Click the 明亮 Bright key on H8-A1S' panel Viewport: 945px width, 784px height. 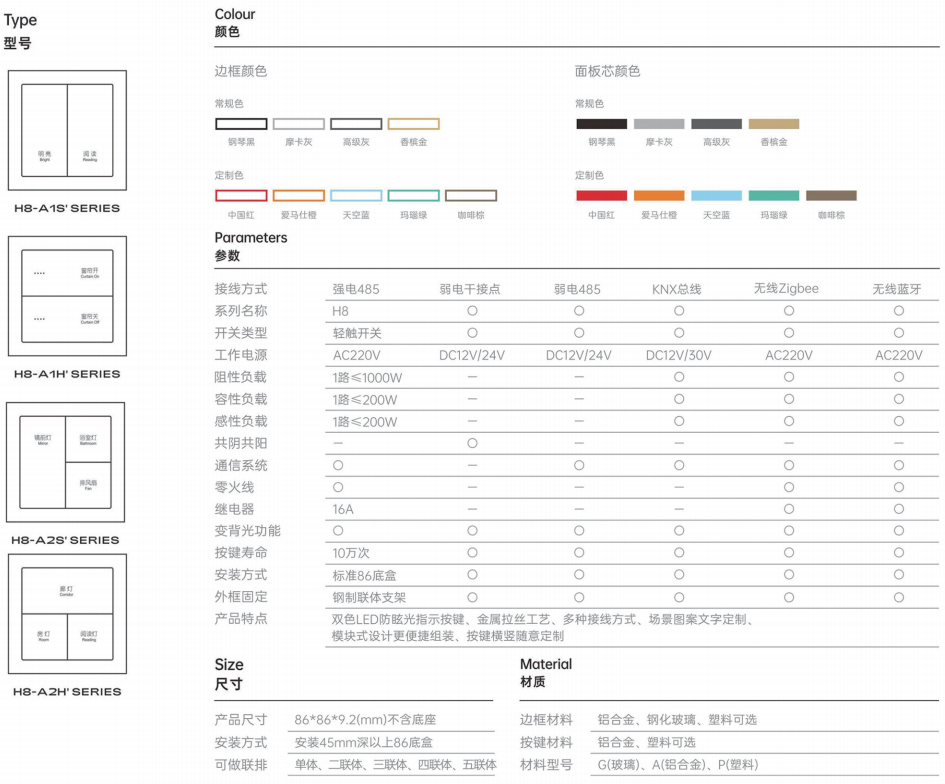[44, 131]
